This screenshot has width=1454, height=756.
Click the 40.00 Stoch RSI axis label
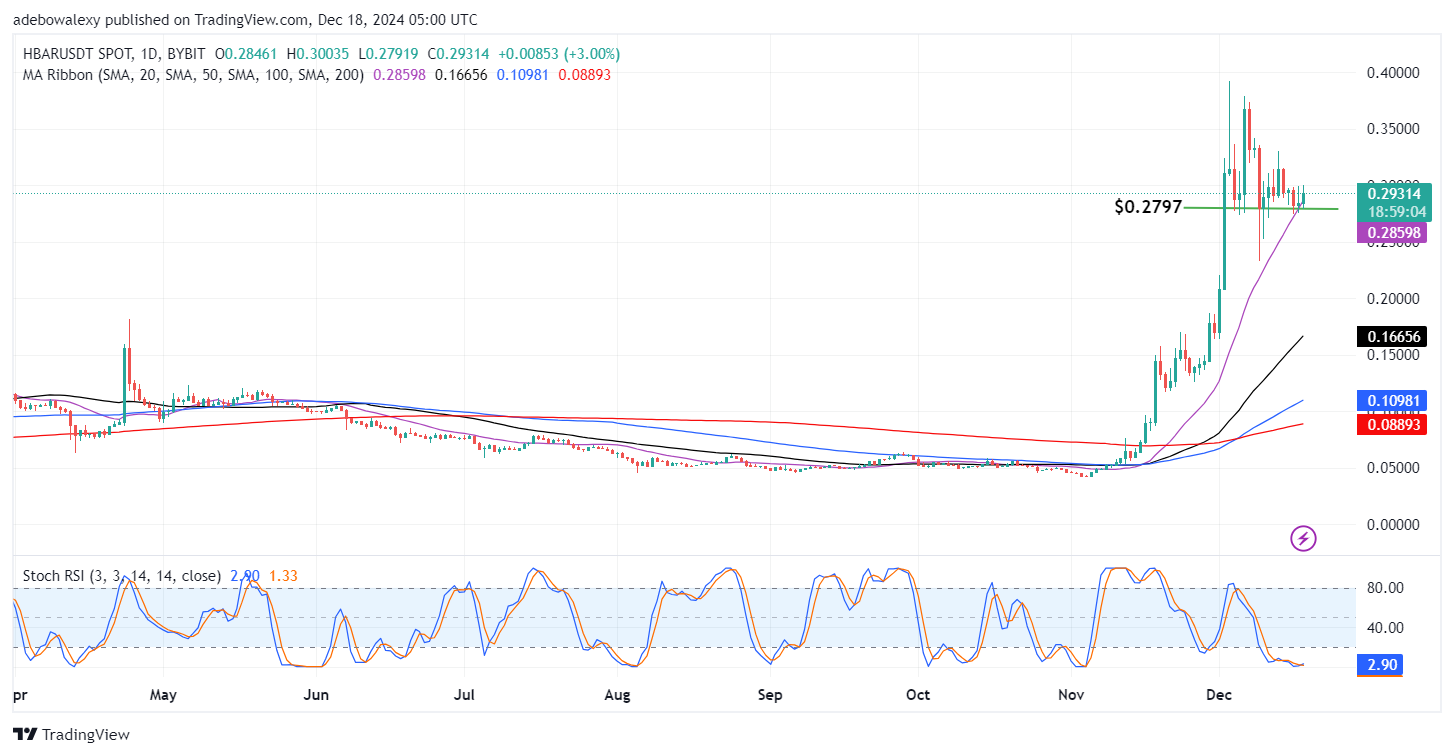(x=1383, y=627)
